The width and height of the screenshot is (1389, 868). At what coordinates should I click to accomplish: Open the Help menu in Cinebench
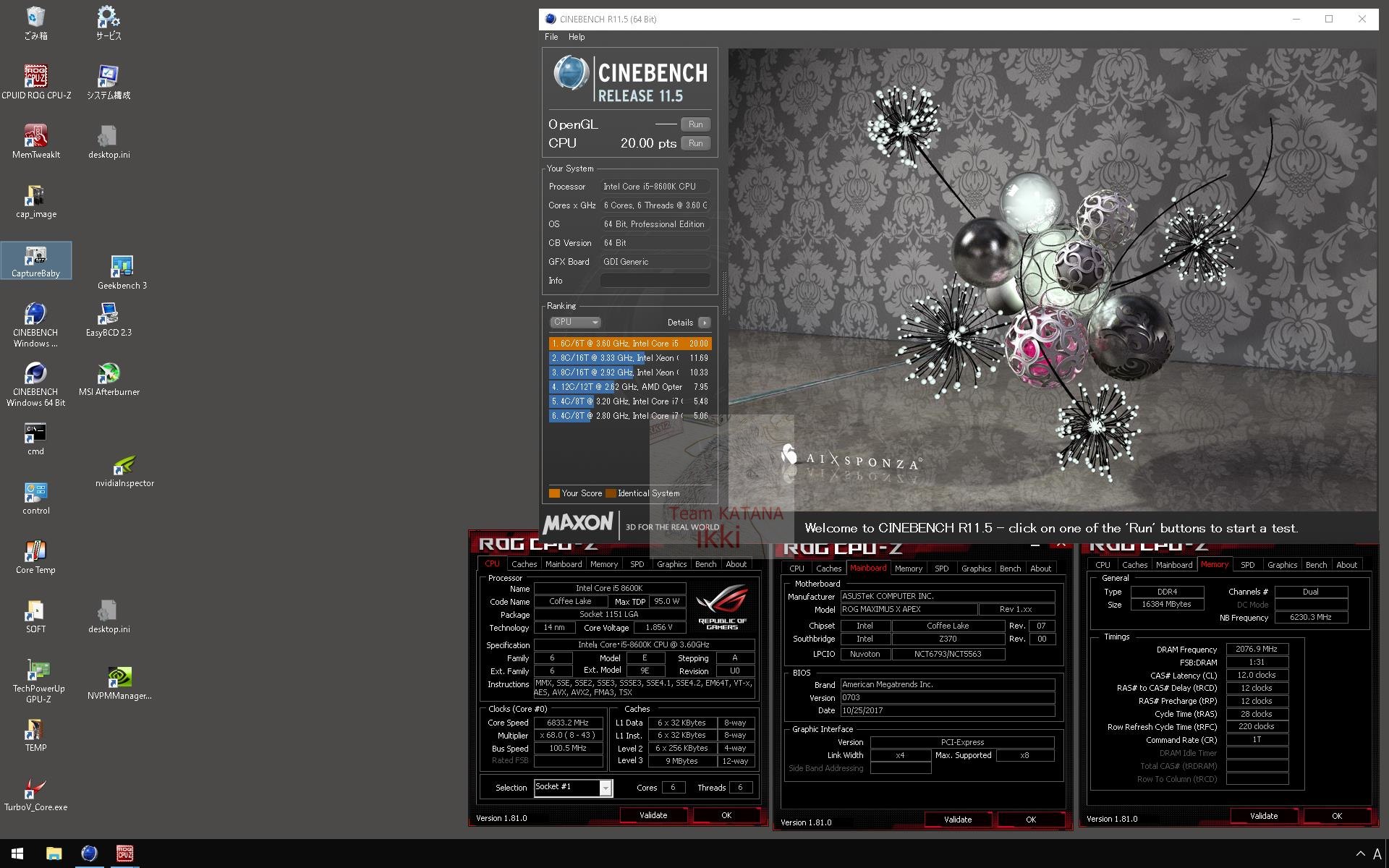(577, 37)
